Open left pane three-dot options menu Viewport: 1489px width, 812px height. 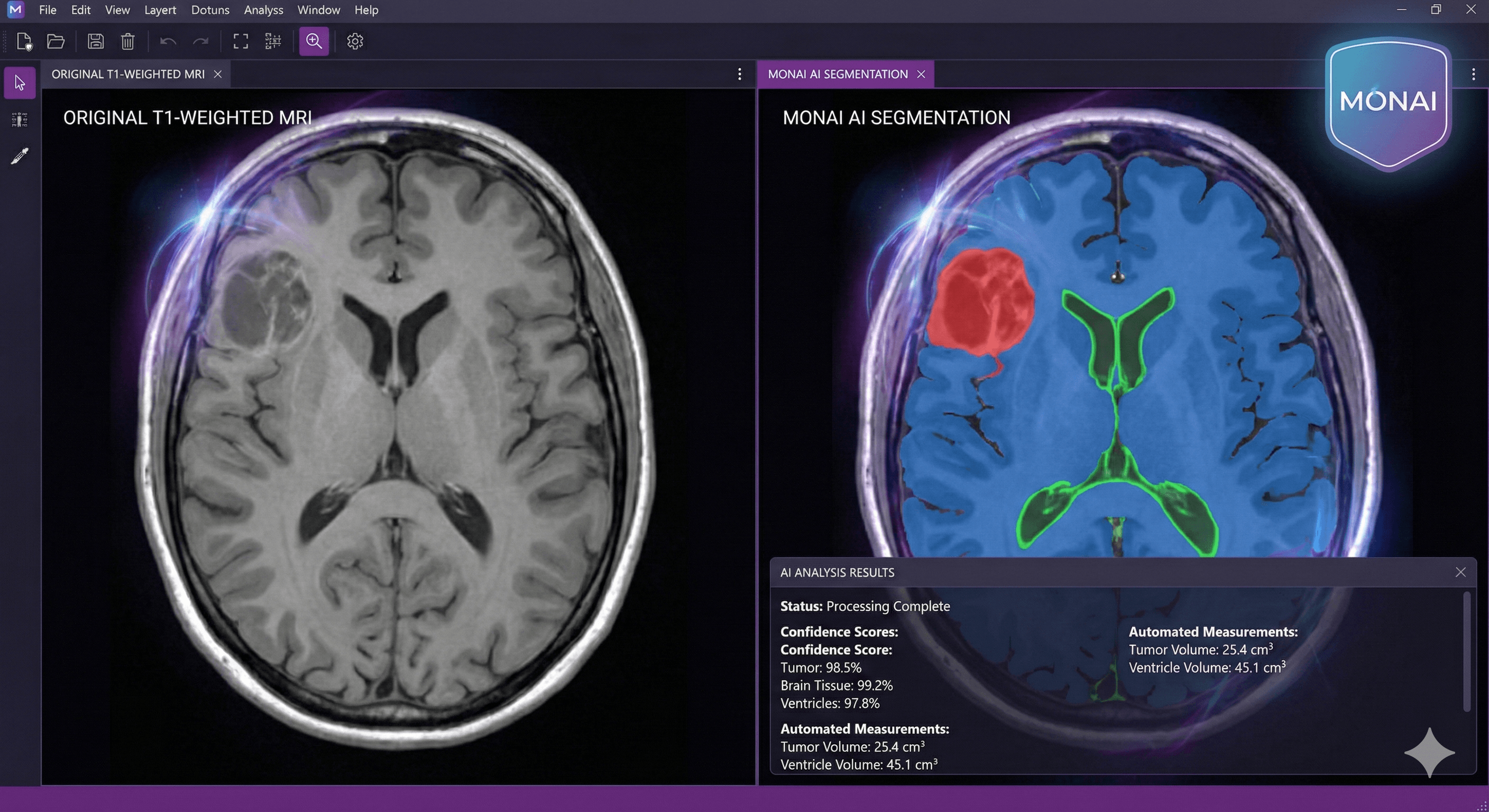739,74
